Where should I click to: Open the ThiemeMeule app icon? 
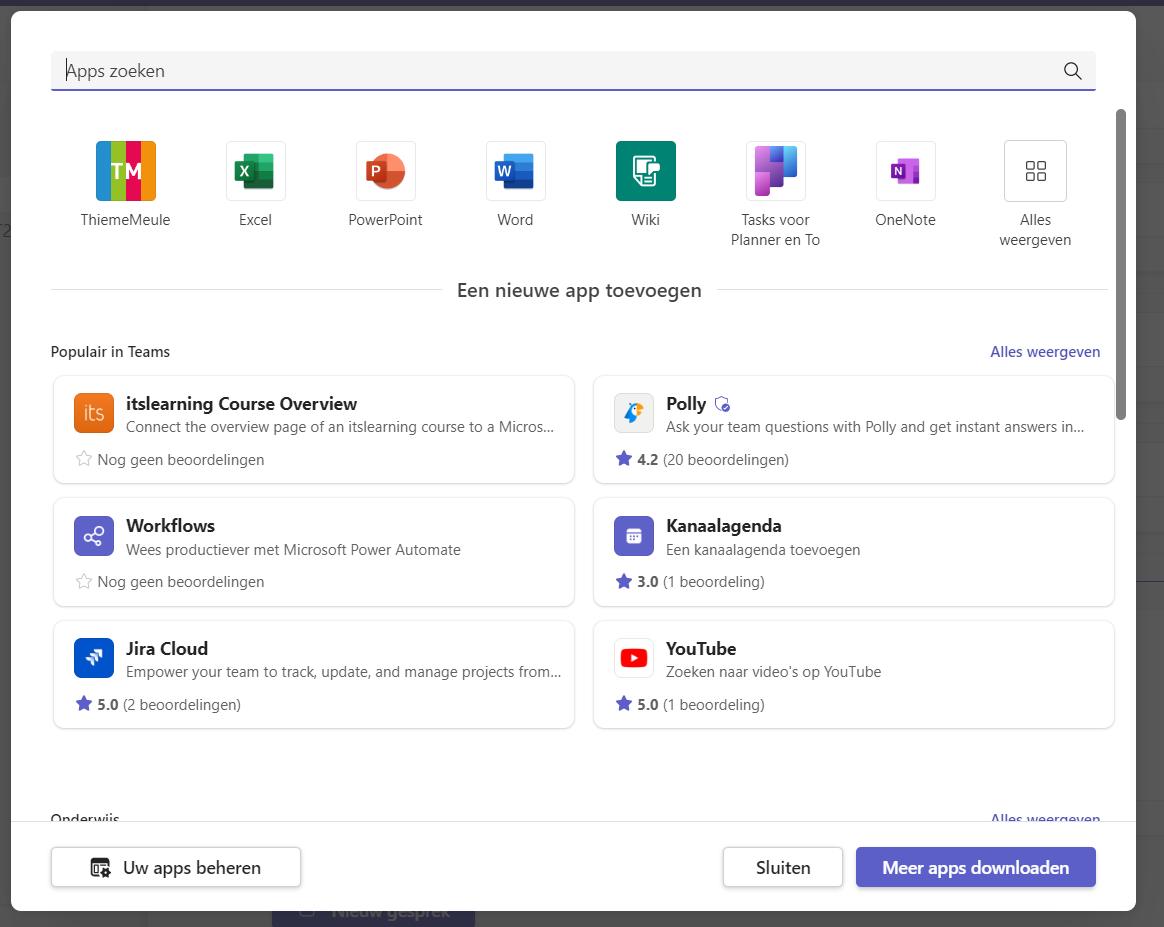point(125,171)
